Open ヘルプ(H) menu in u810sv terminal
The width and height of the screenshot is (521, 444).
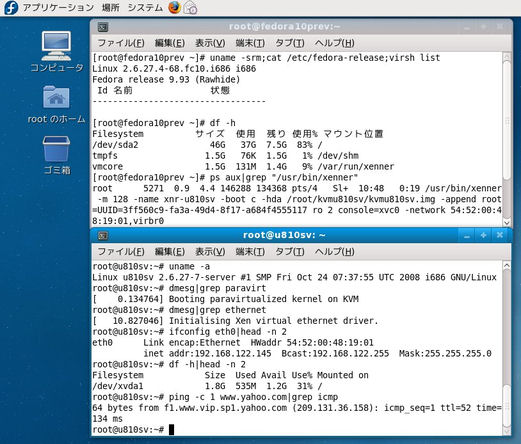tap(334, 252)
